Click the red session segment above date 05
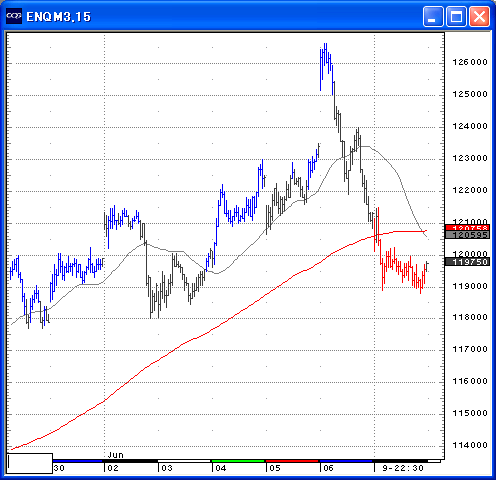 tap(292, 461)
